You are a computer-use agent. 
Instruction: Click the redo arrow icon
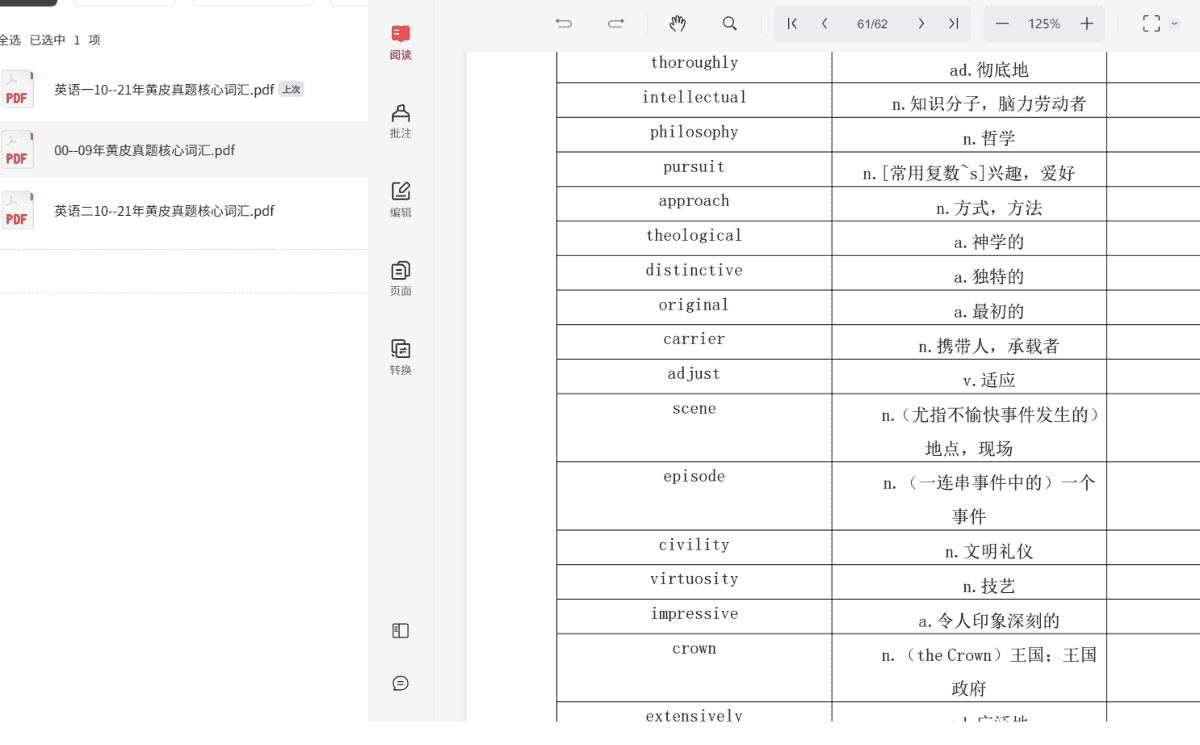616,24
